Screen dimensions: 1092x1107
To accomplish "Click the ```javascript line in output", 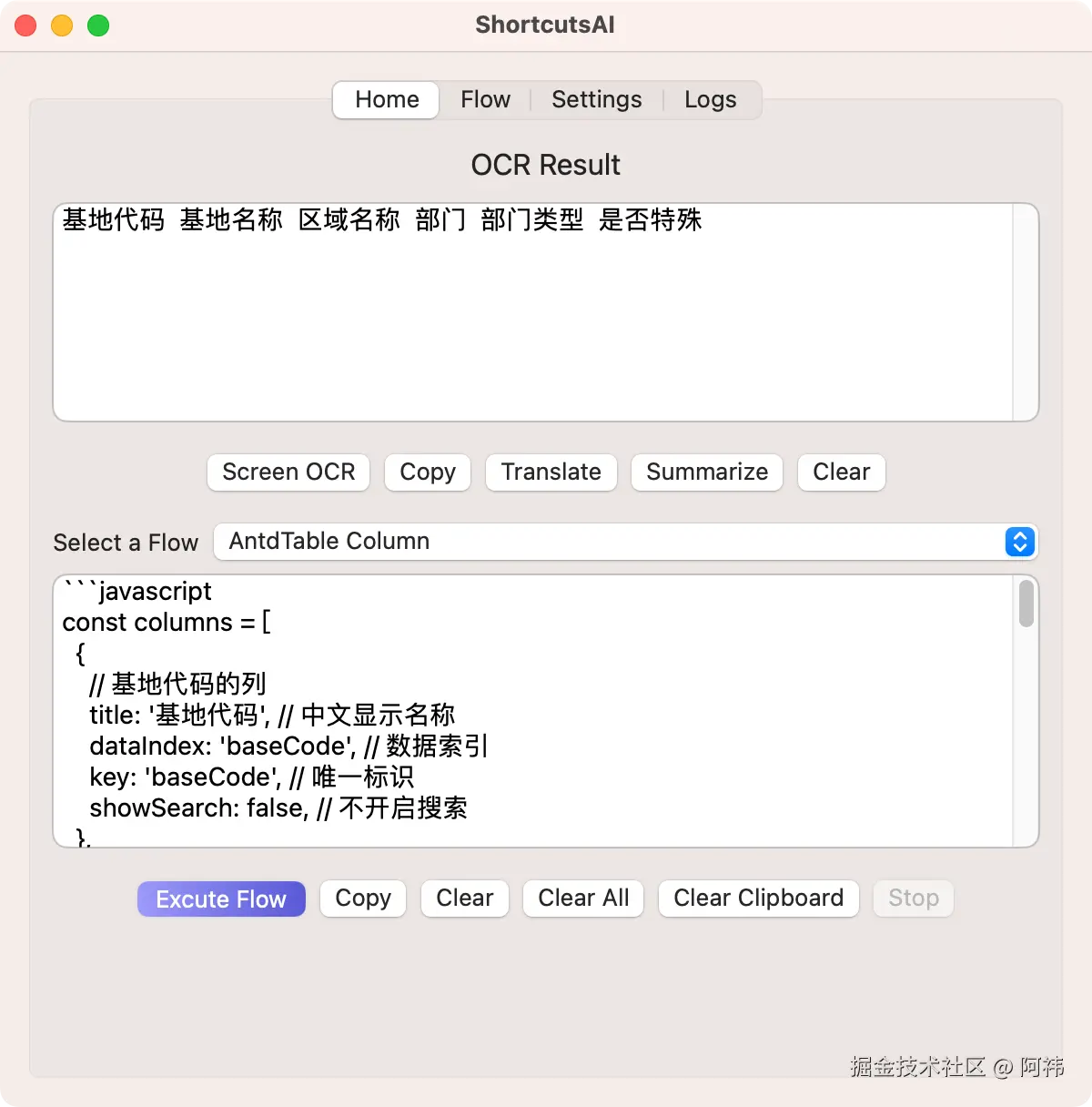I will coord(137,592).
